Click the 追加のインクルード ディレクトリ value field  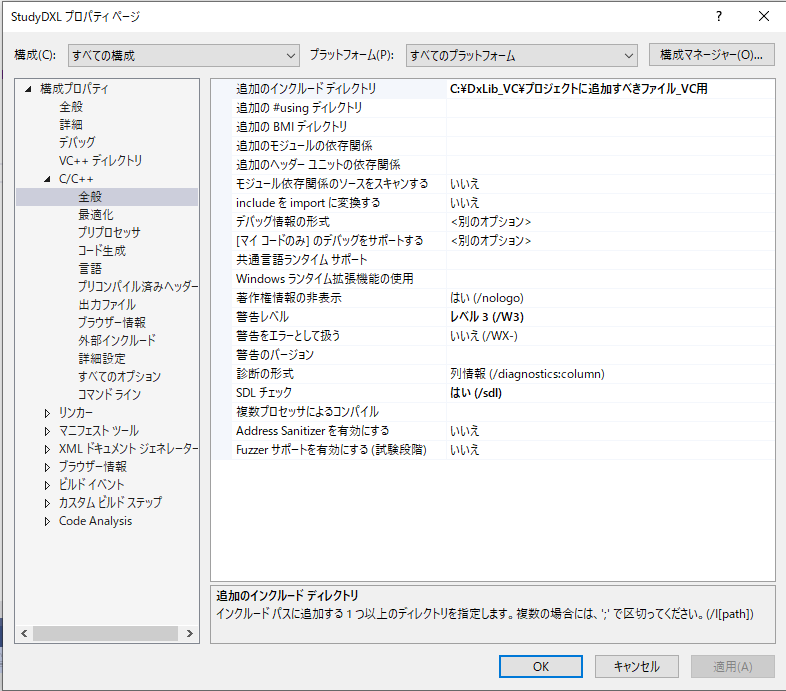click(608, 89)
